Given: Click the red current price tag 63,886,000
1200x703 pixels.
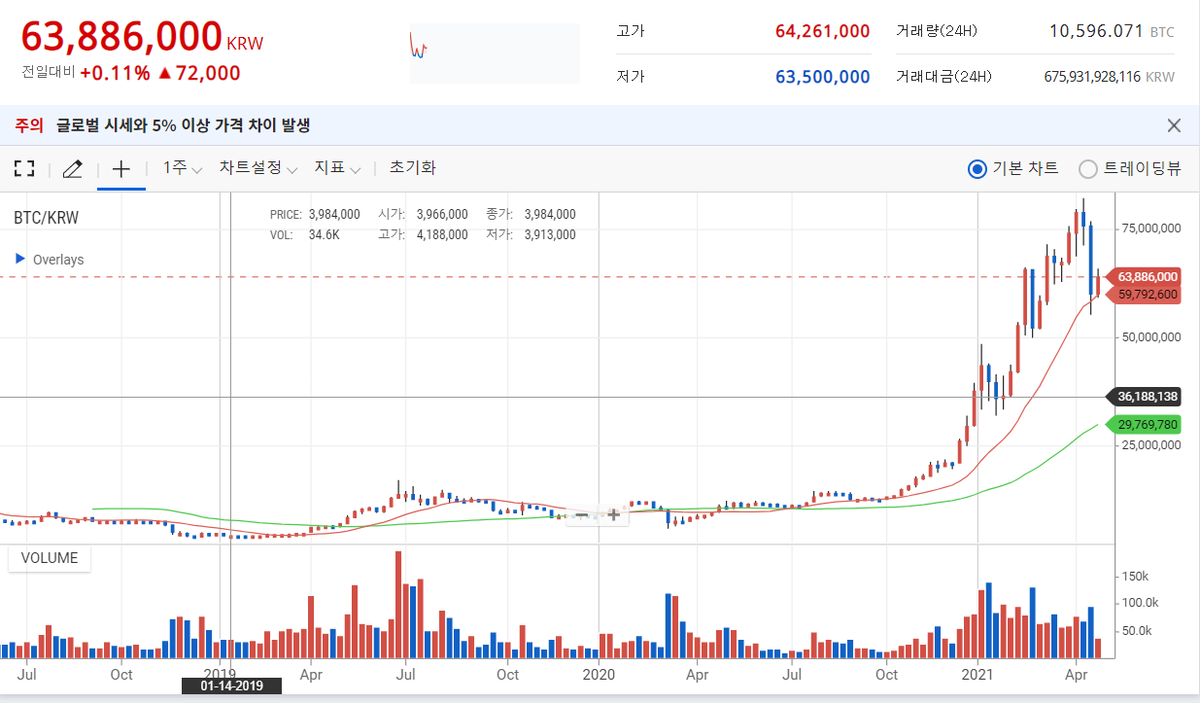Looking at the screenshot, I should tap(1146, 276).
